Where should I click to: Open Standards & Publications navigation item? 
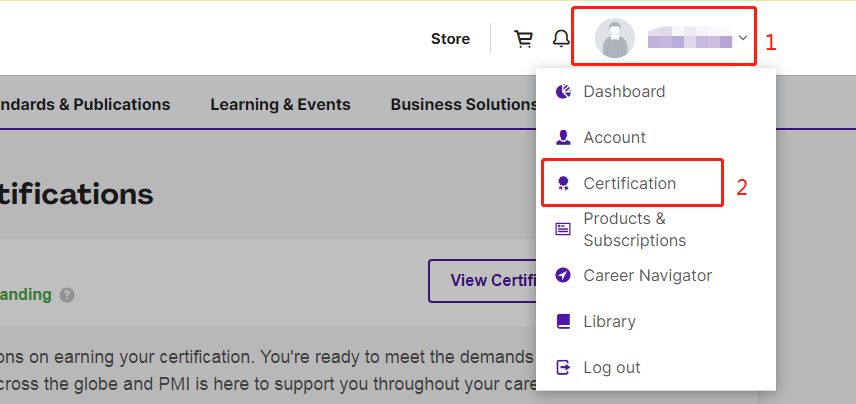85,104
